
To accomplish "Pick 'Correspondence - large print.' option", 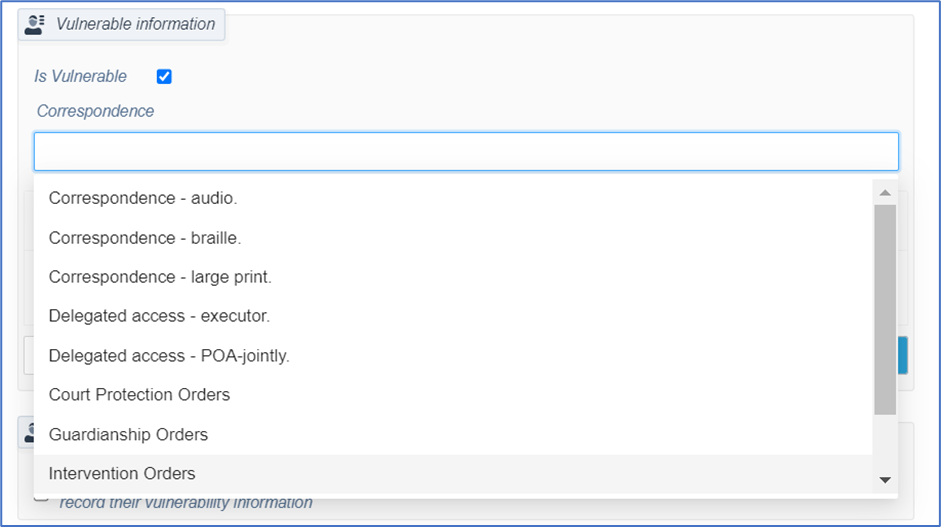I will point(160,276).
